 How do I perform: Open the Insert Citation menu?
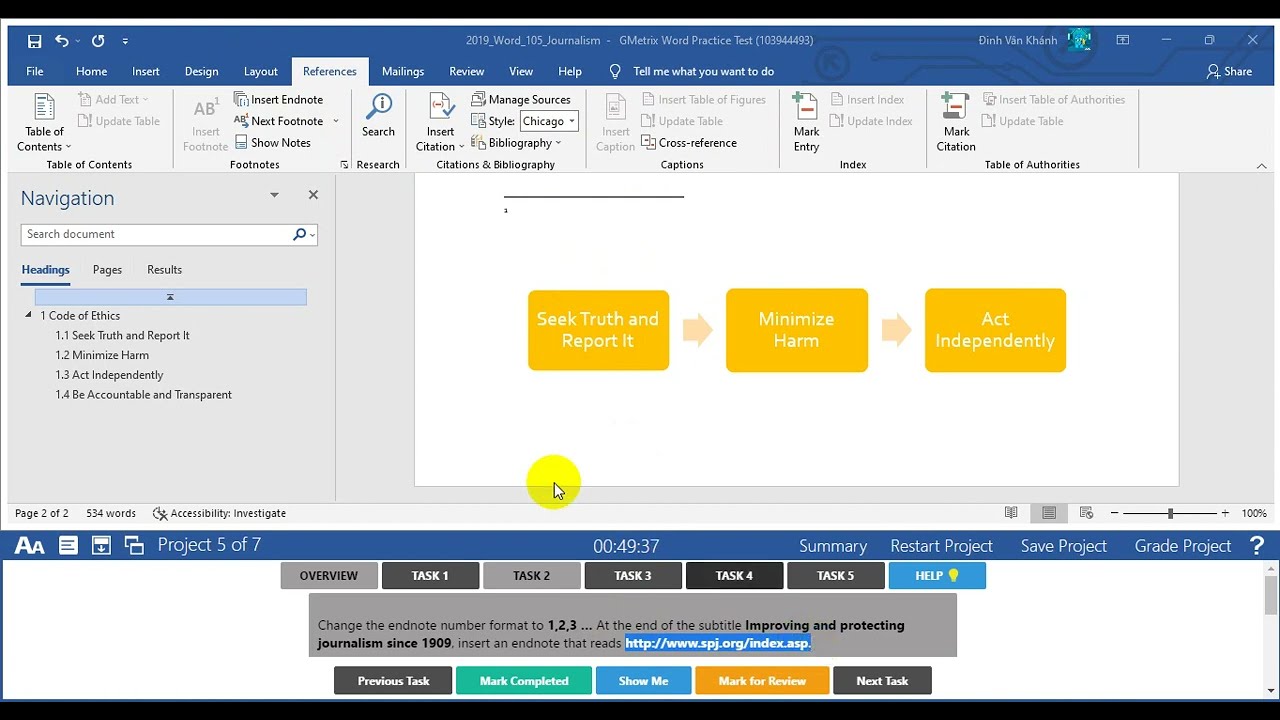coord(441,123)
